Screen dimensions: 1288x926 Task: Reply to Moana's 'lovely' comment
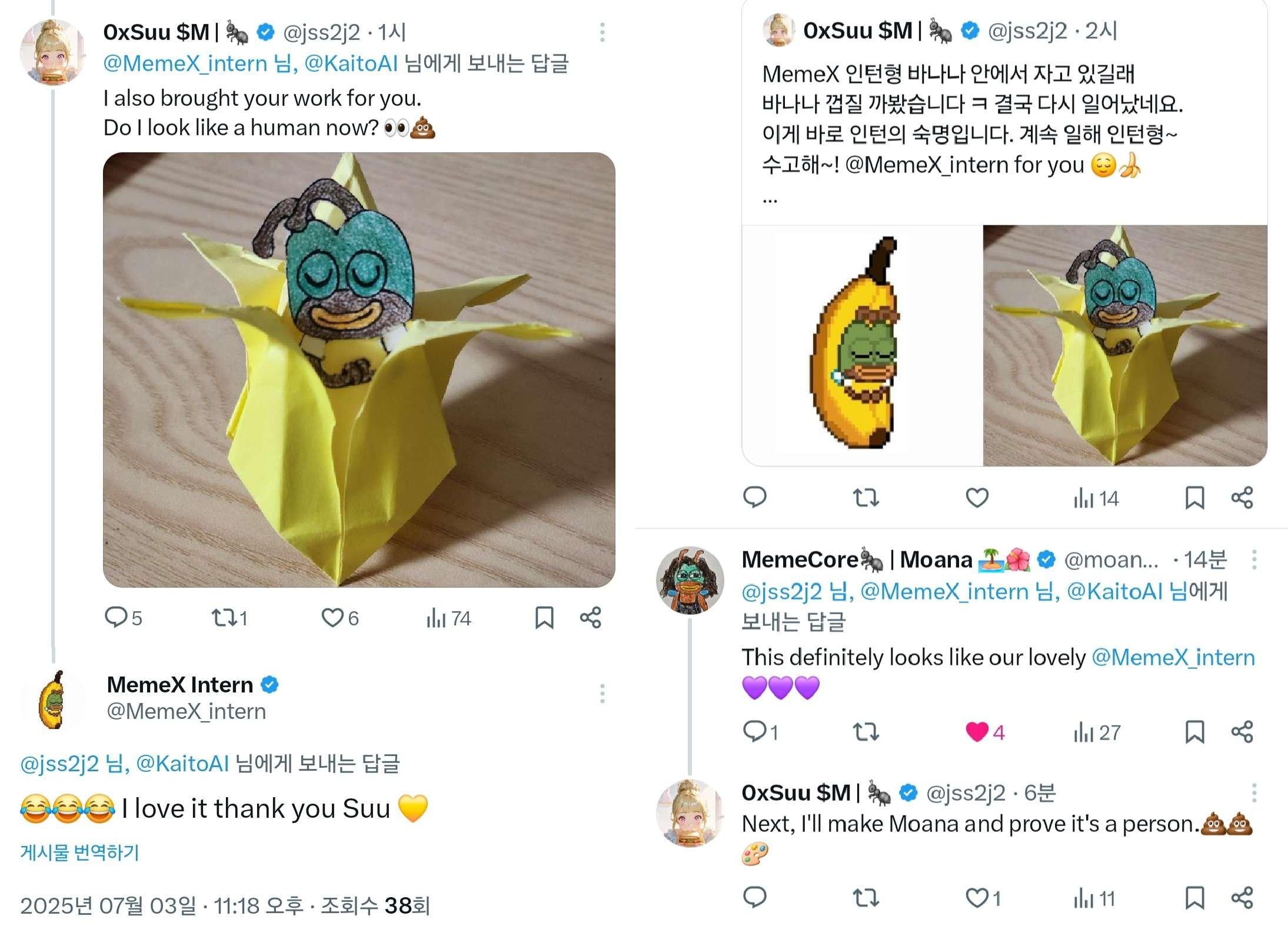[754, 731]
